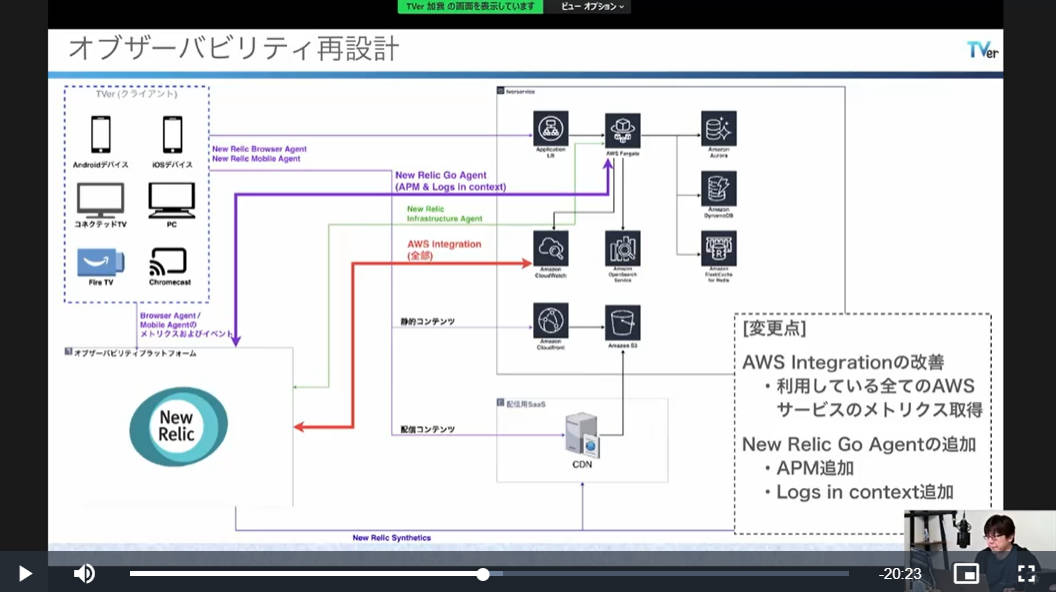Play the video
This screenshot has width=1056, height=592.
[x=25, y=573]
